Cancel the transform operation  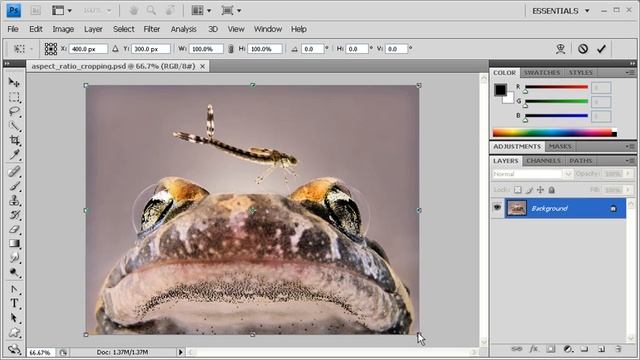pos(583,49)
